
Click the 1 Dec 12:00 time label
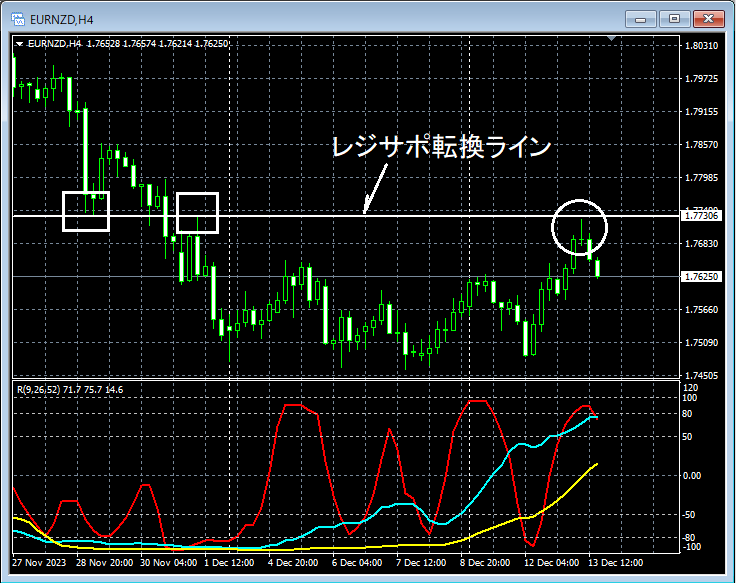(229, 563)
